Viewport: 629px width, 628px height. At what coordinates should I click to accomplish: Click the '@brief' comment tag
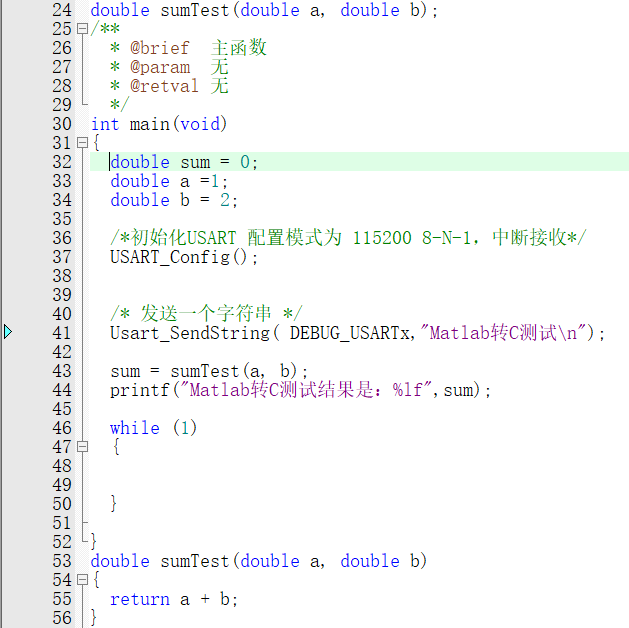159,48
